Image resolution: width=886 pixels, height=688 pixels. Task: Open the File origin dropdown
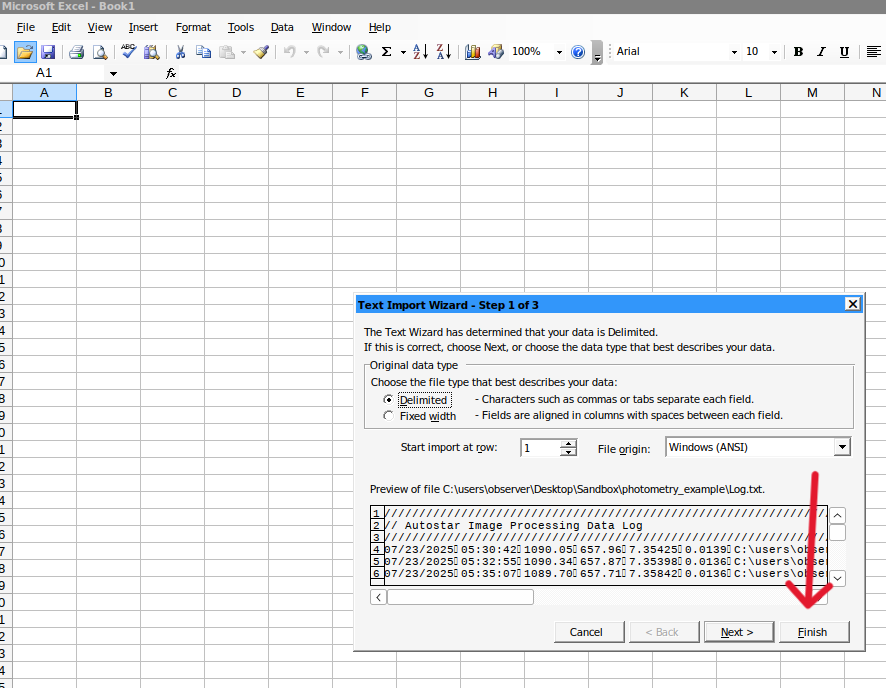pos(842,447)
